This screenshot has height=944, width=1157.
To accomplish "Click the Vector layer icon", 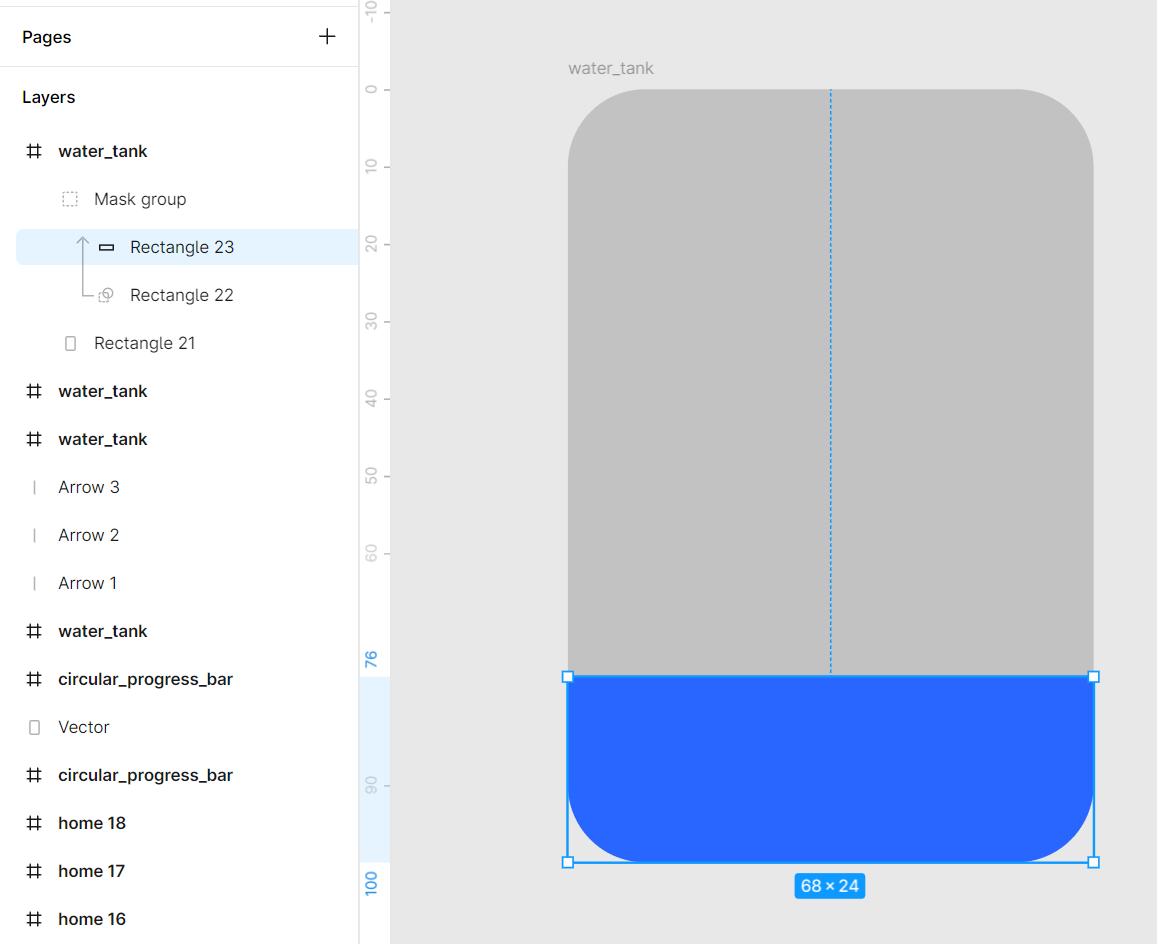I will point(34,727).
